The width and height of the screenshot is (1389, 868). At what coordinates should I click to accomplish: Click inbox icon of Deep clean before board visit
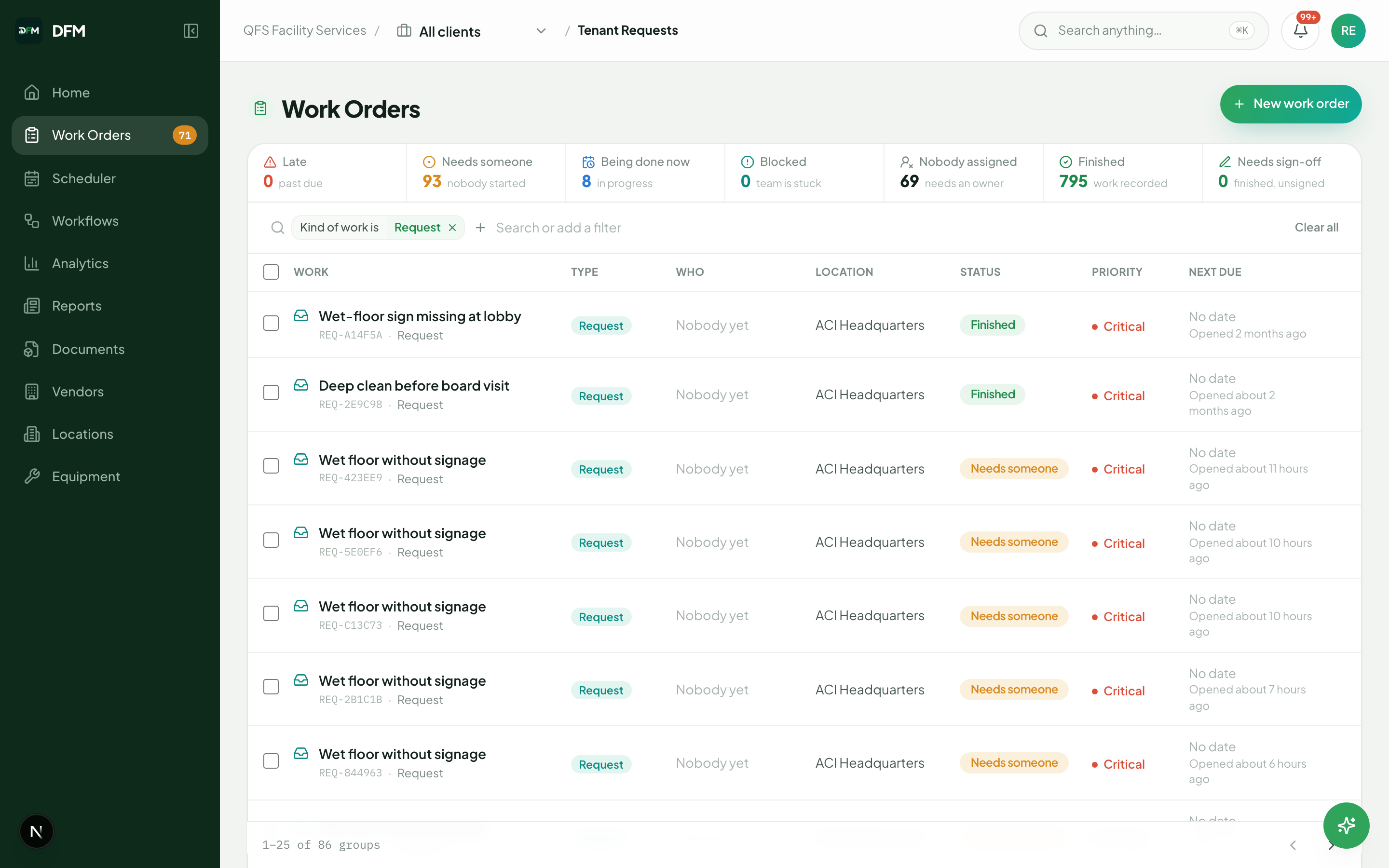tap(301, 385)
